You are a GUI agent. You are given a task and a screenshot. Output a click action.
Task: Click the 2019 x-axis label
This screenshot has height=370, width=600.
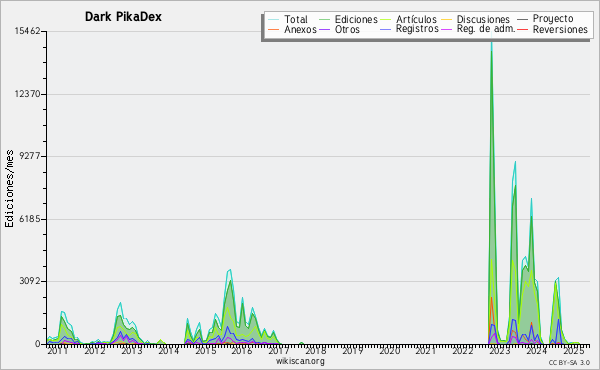coord(352,350)
